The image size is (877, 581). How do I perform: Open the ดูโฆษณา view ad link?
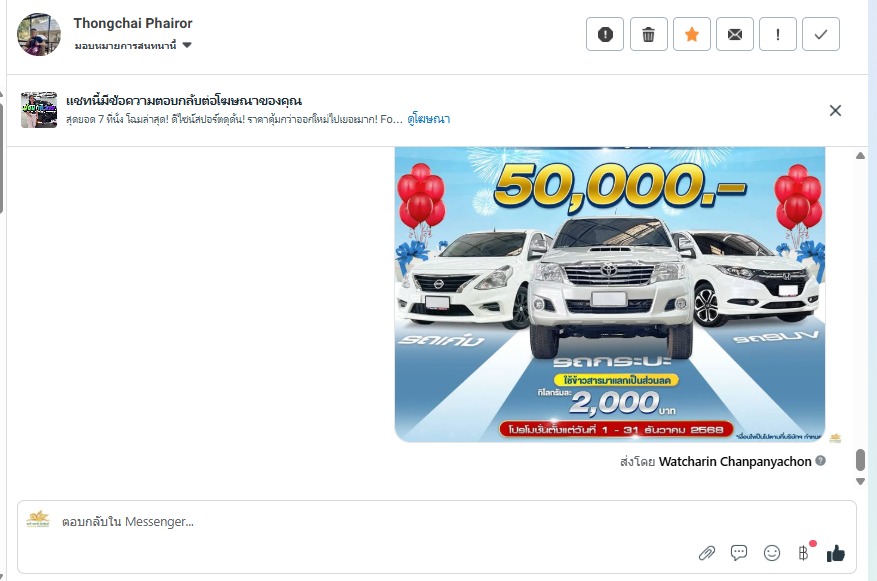point(428,119)
